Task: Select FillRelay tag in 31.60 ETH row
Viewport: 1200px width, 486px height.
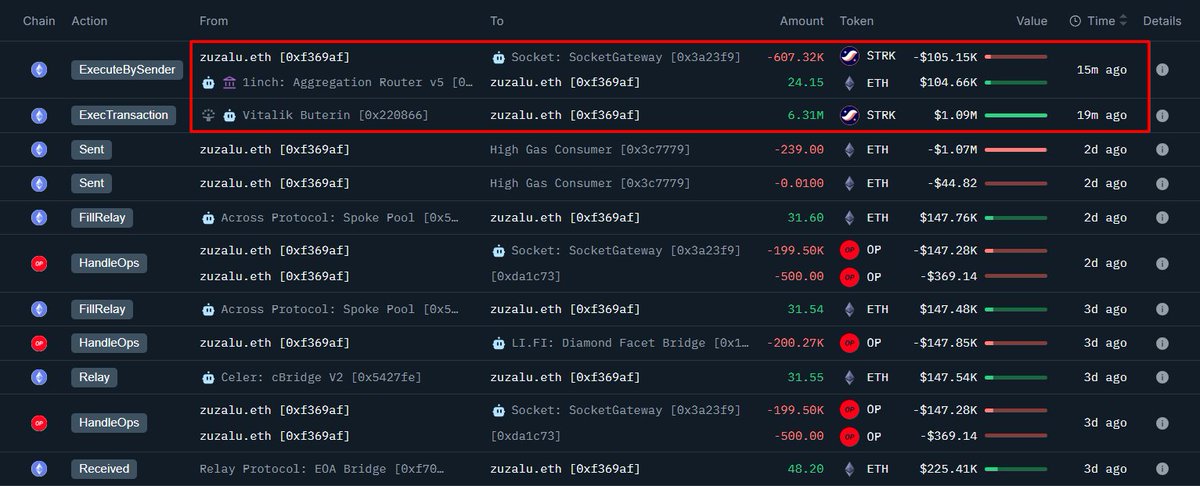Action: point(102,218)
